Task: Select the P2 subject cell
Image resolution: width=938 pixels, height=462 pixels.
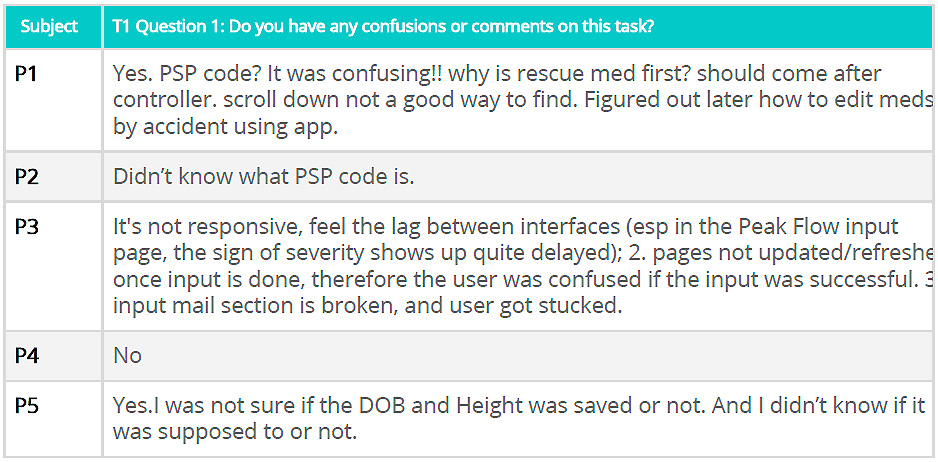Action: tap(27, 177)
